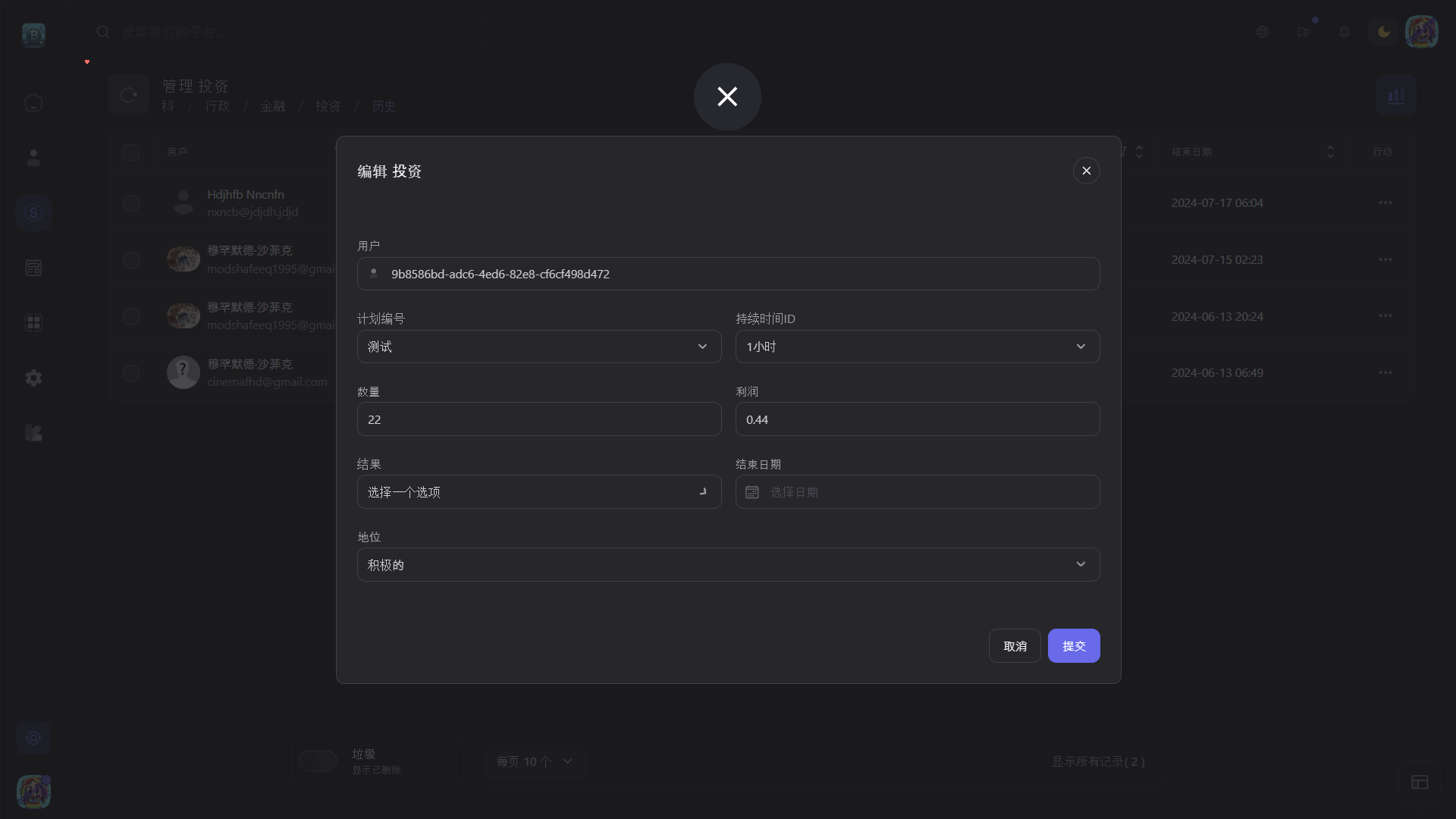Viewport: 1456px width, 819px height.
Task: Expand the 持续时间ID dropdown showing 1小时
Action: point(918,347)
